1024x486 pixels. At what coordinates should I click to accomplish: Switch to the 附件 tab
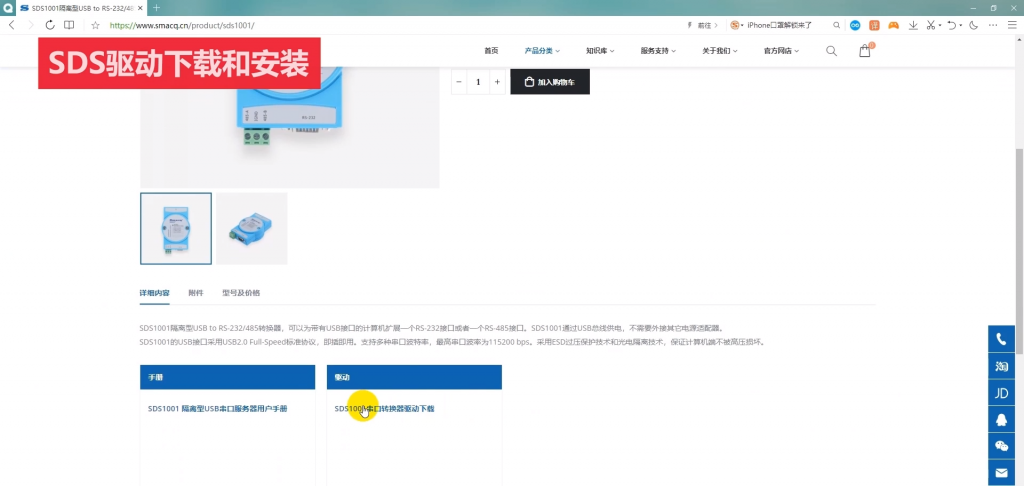pos(196,293)
